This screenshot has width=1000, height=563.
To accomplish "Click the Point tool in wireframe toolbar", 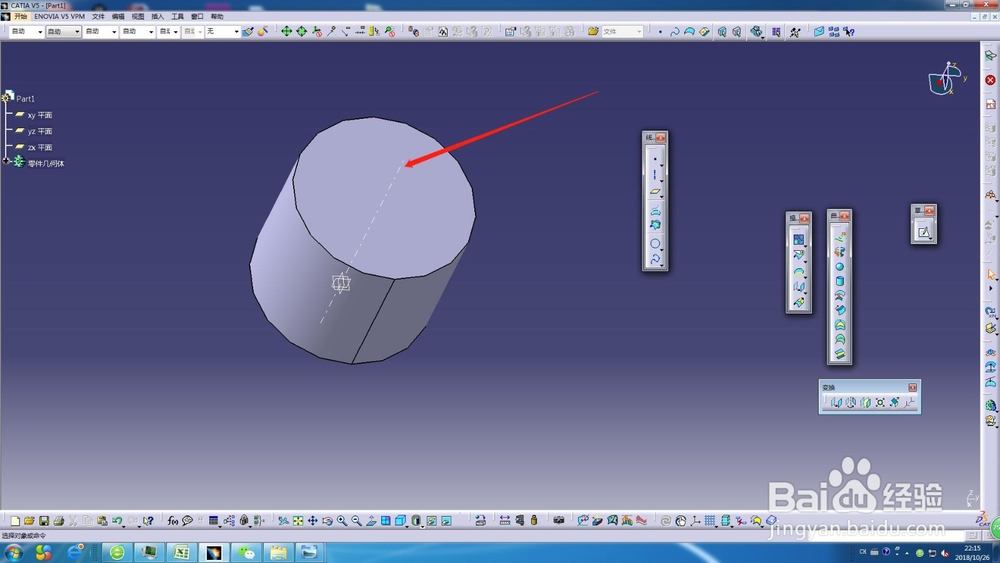I will click(x=654, y=159).
